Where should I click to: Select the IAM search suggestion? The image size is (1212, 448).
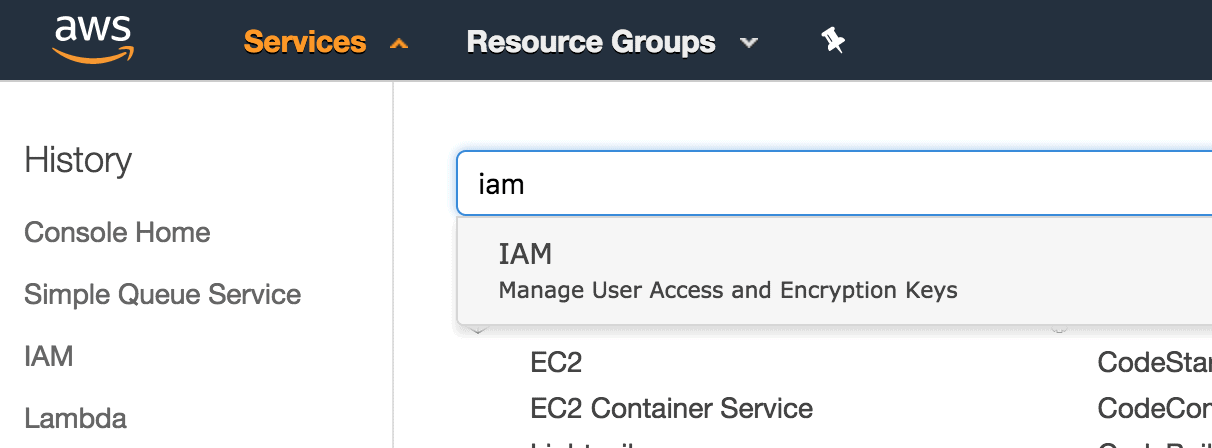(x=834, y=271)
